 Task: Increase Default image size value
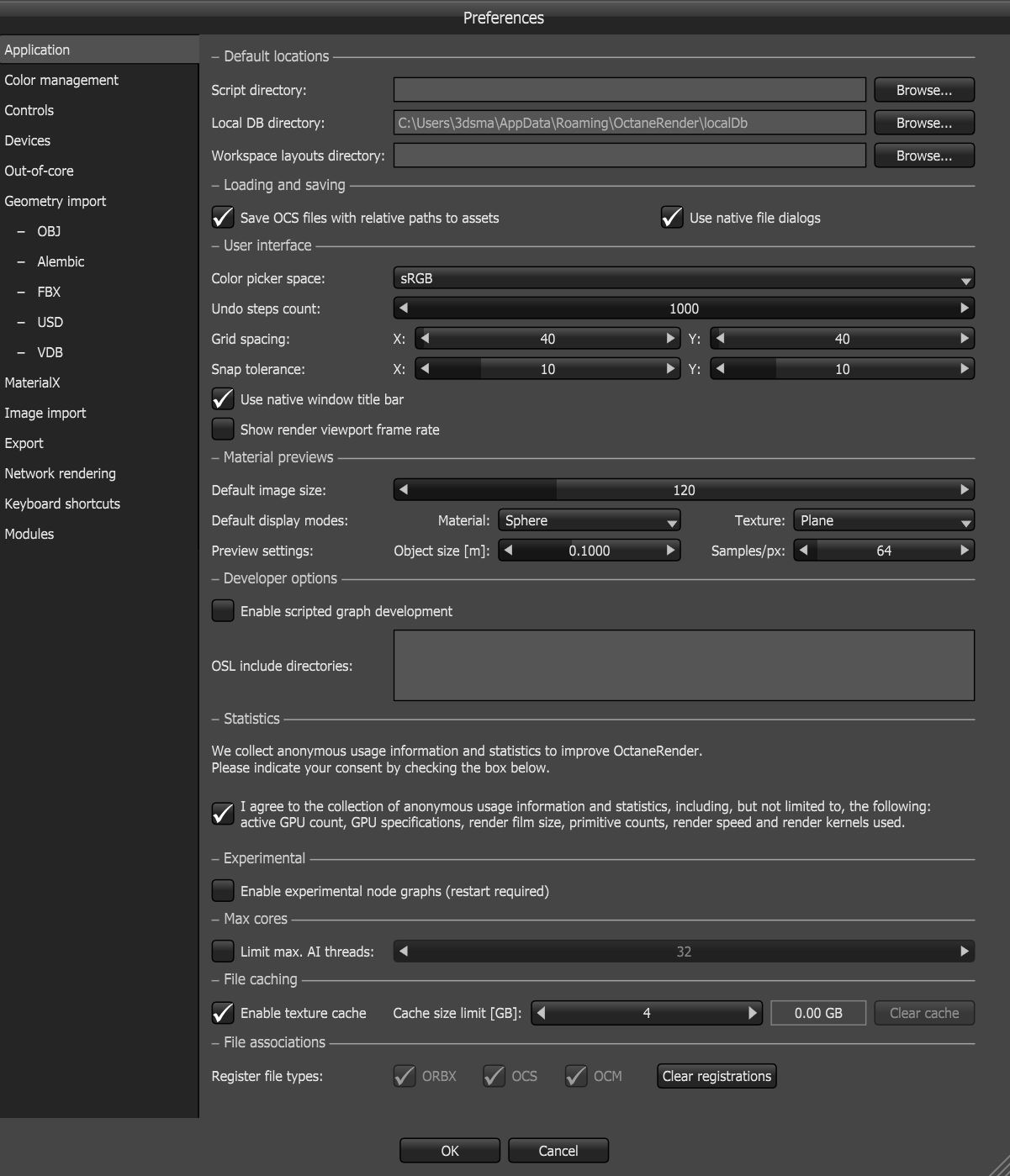click(x=965, y=490)
